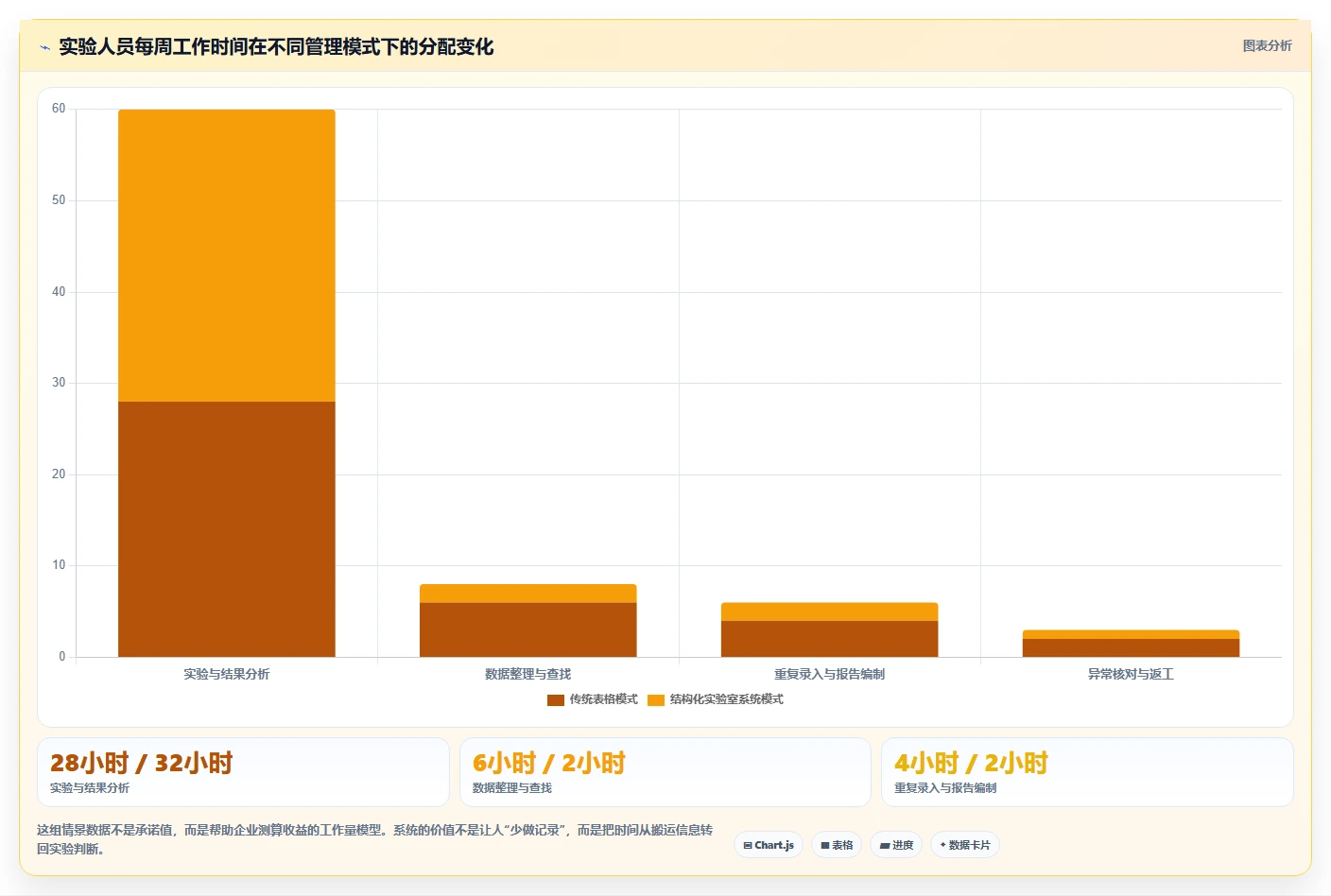Select orange bar segment for 数据整理与查找

tap(528, 594)
